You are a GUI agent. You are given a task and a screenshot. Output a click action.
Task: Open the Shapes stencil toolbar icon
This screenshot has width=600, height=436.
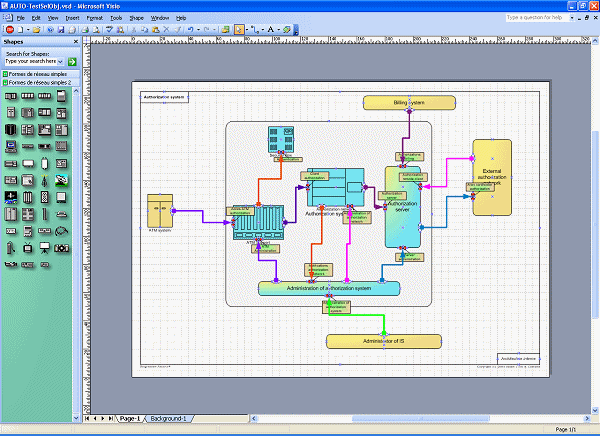225,29
